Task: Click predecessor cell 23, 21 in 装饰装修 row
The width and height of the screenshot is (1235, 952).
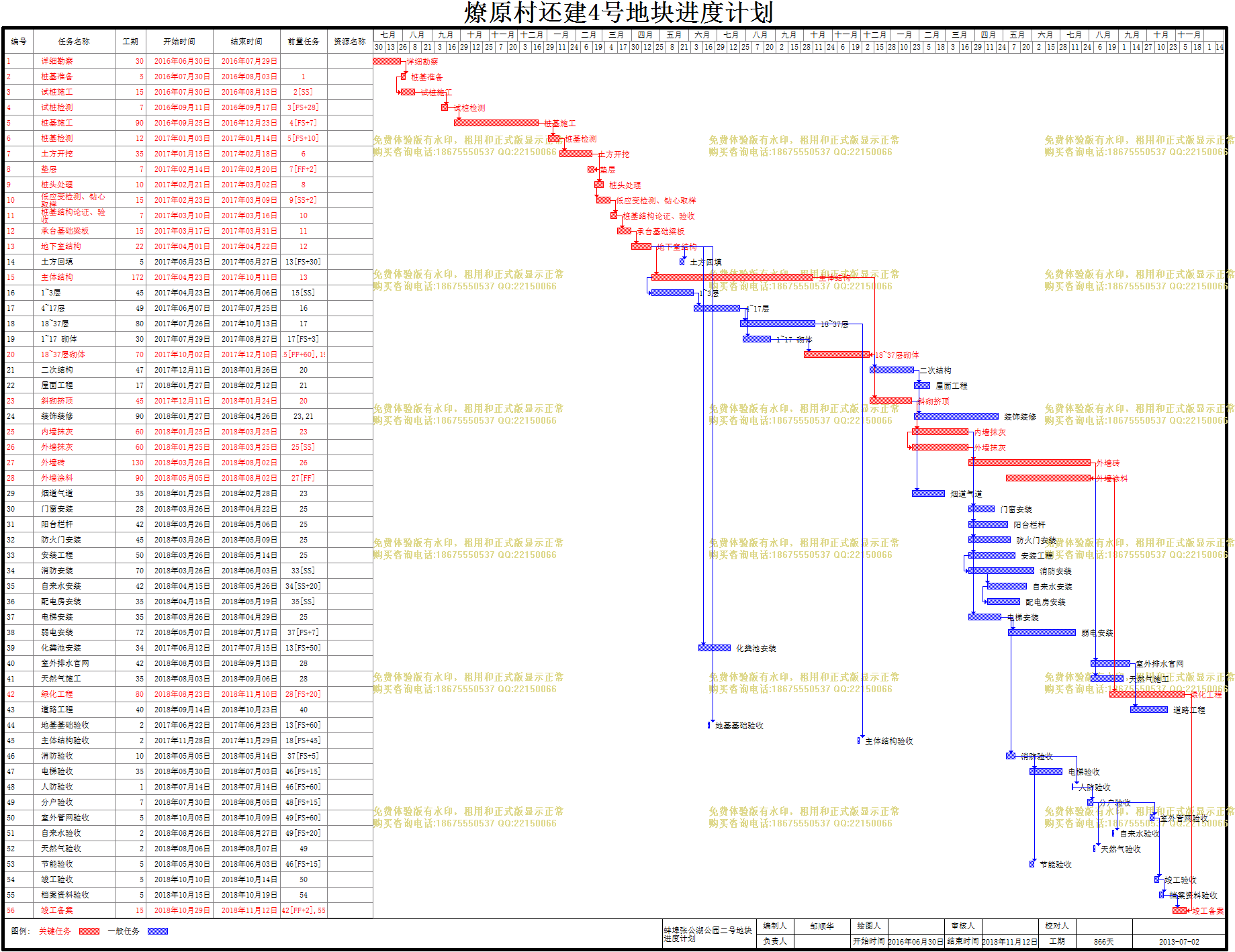Action: [x=304, y=416]
